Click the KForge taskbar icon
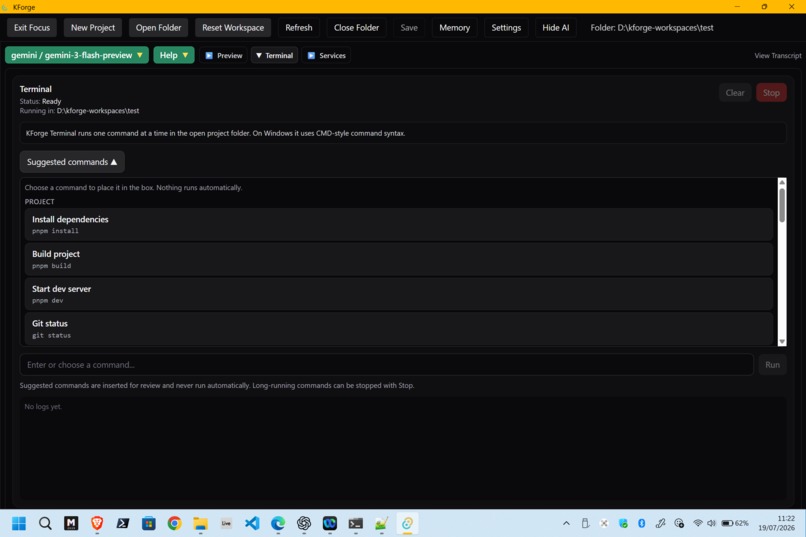Viewport: 806px width, 537px height. click(407, 523)
